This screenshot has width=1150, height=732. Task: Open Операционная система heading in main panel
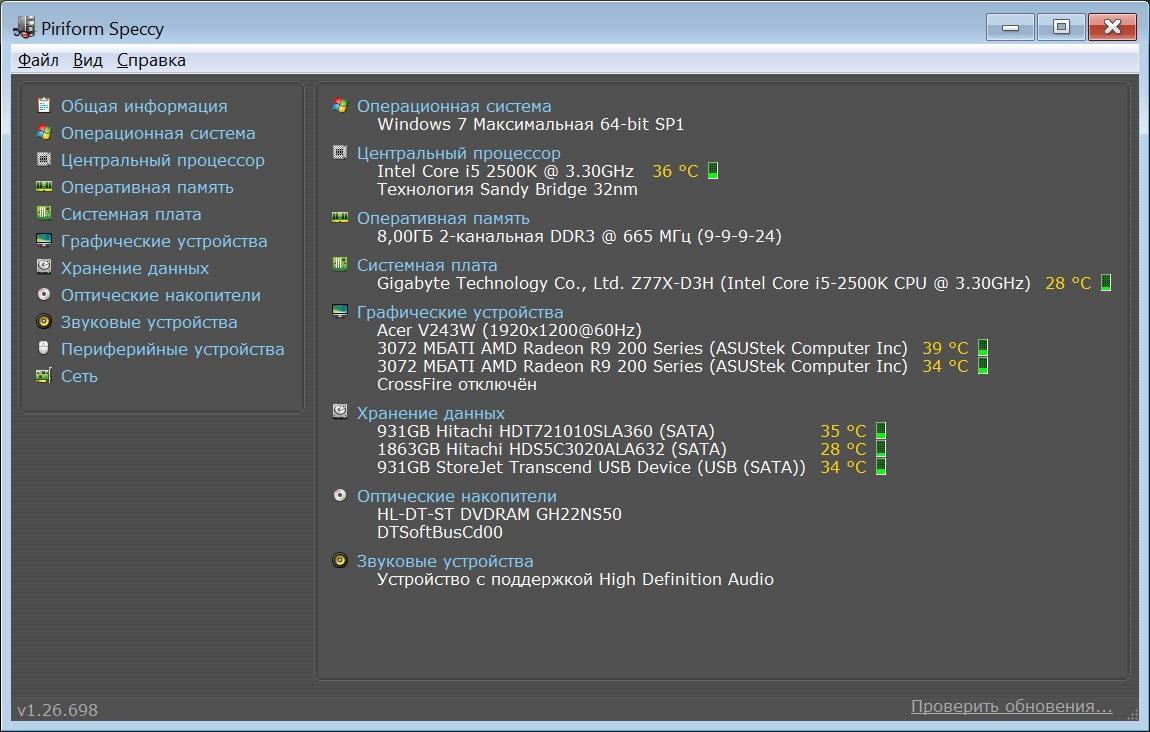(454, 106)
